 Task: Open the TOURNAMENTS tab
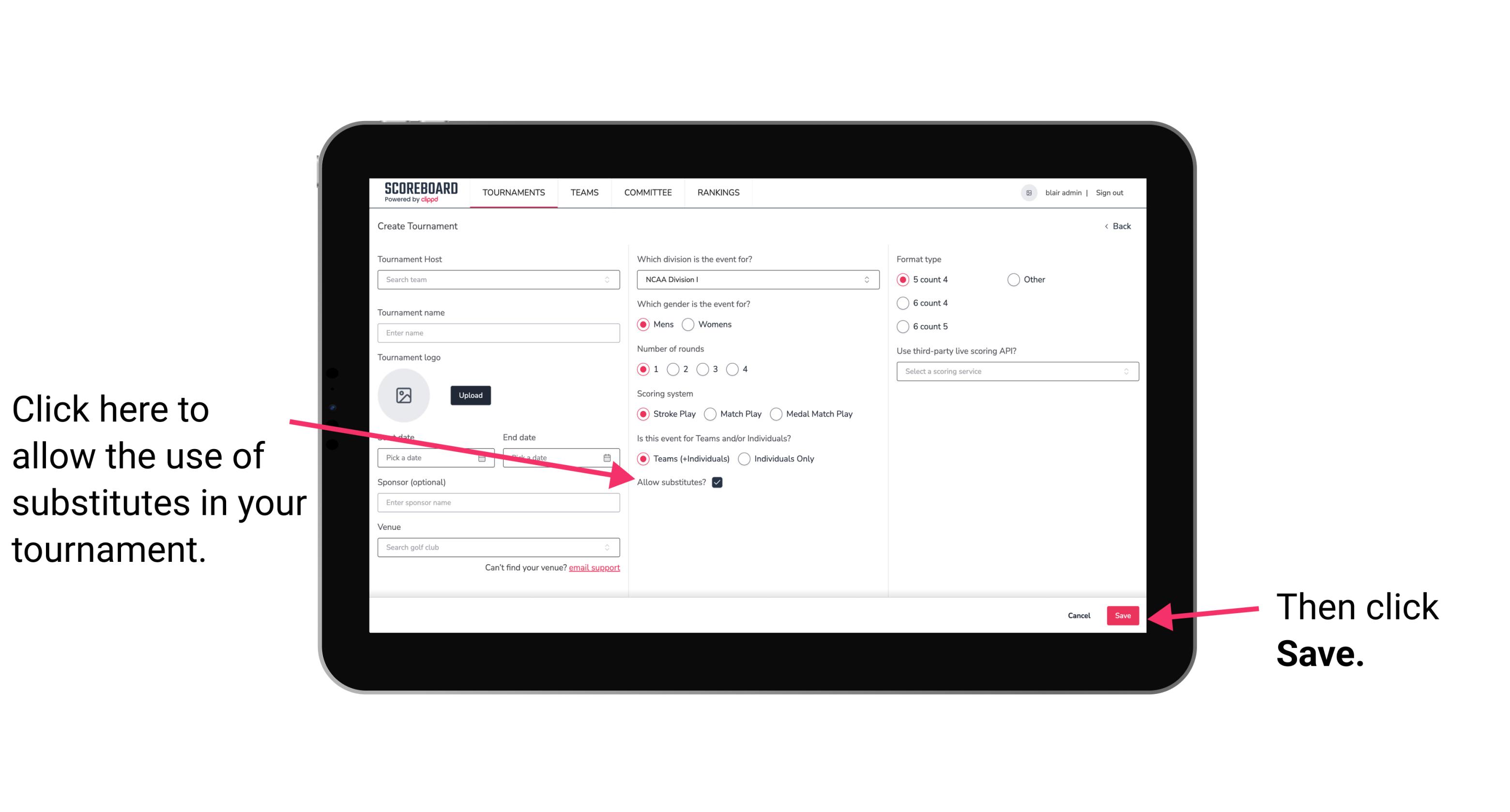(x=514, y=193)
